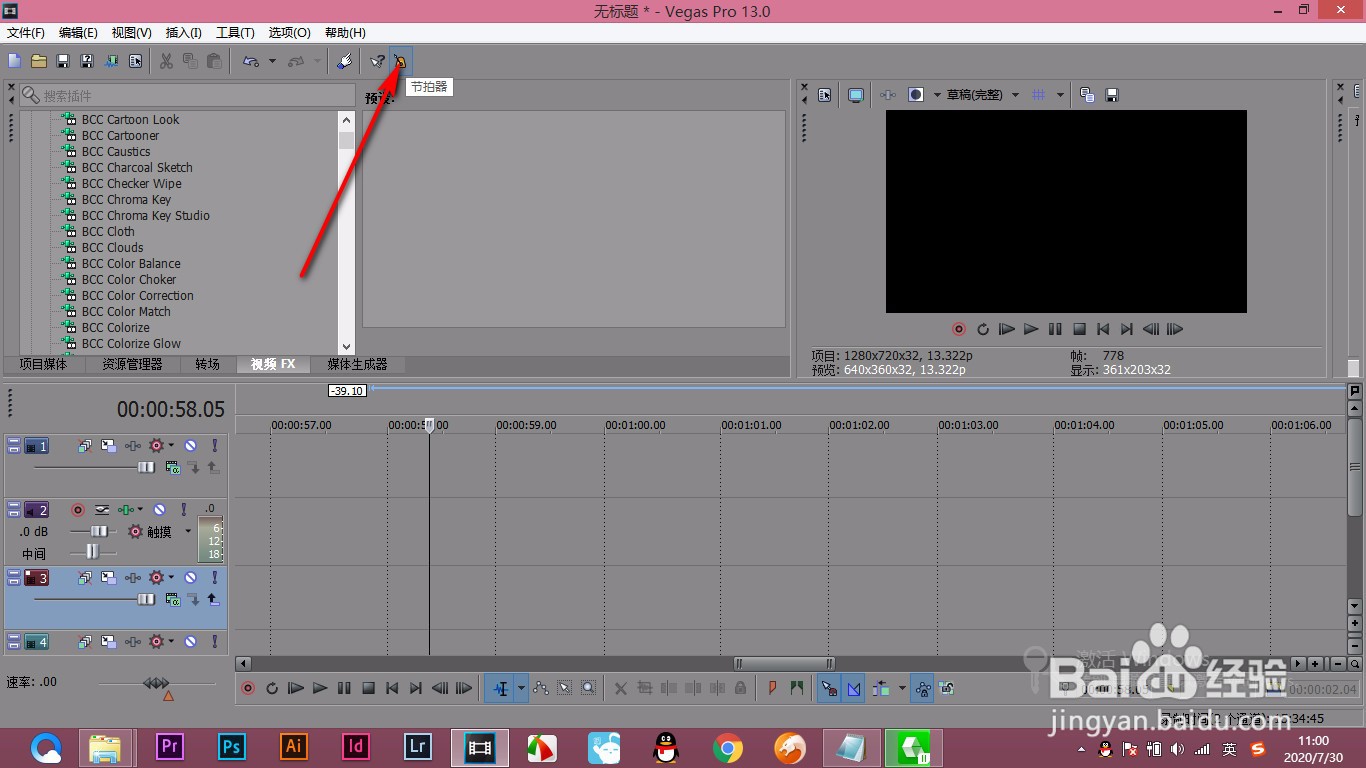Solo video track 1

[x=214, y=445]
